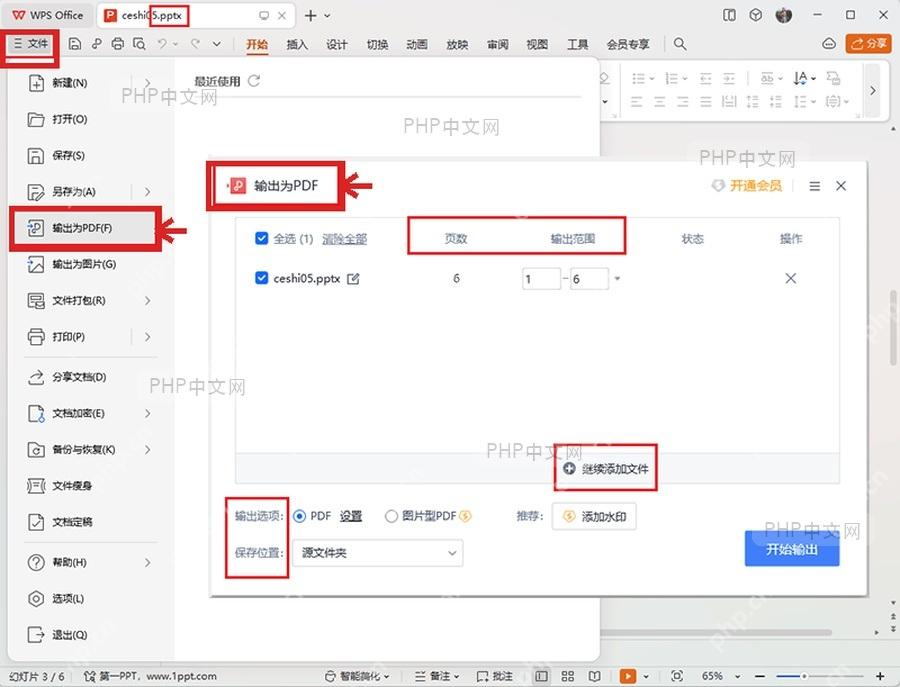Click the end page range input field
The image size is (900, 687).
589,279
